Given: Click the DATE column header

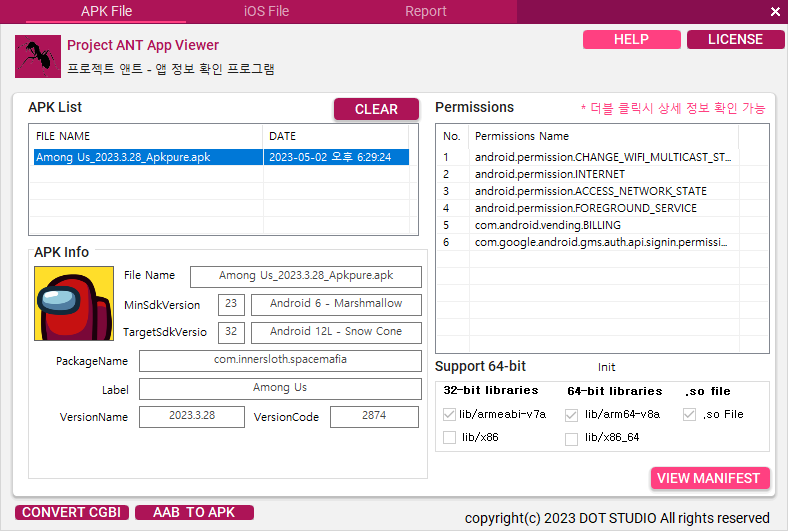Looking at the screenshot, I should [335, 136].
